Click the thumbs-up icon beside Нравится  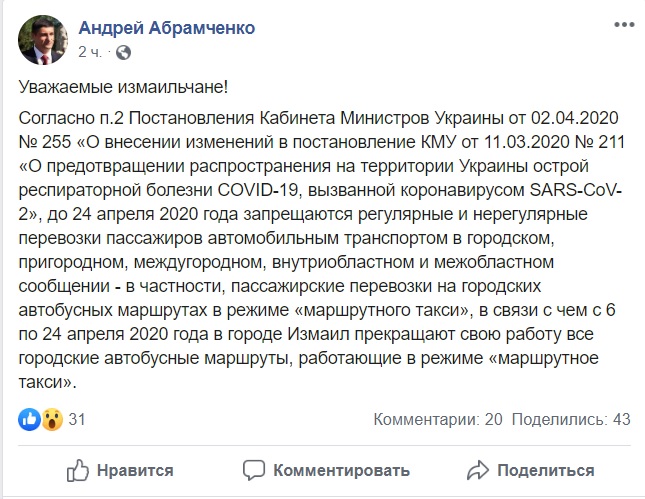pos(79,470)
